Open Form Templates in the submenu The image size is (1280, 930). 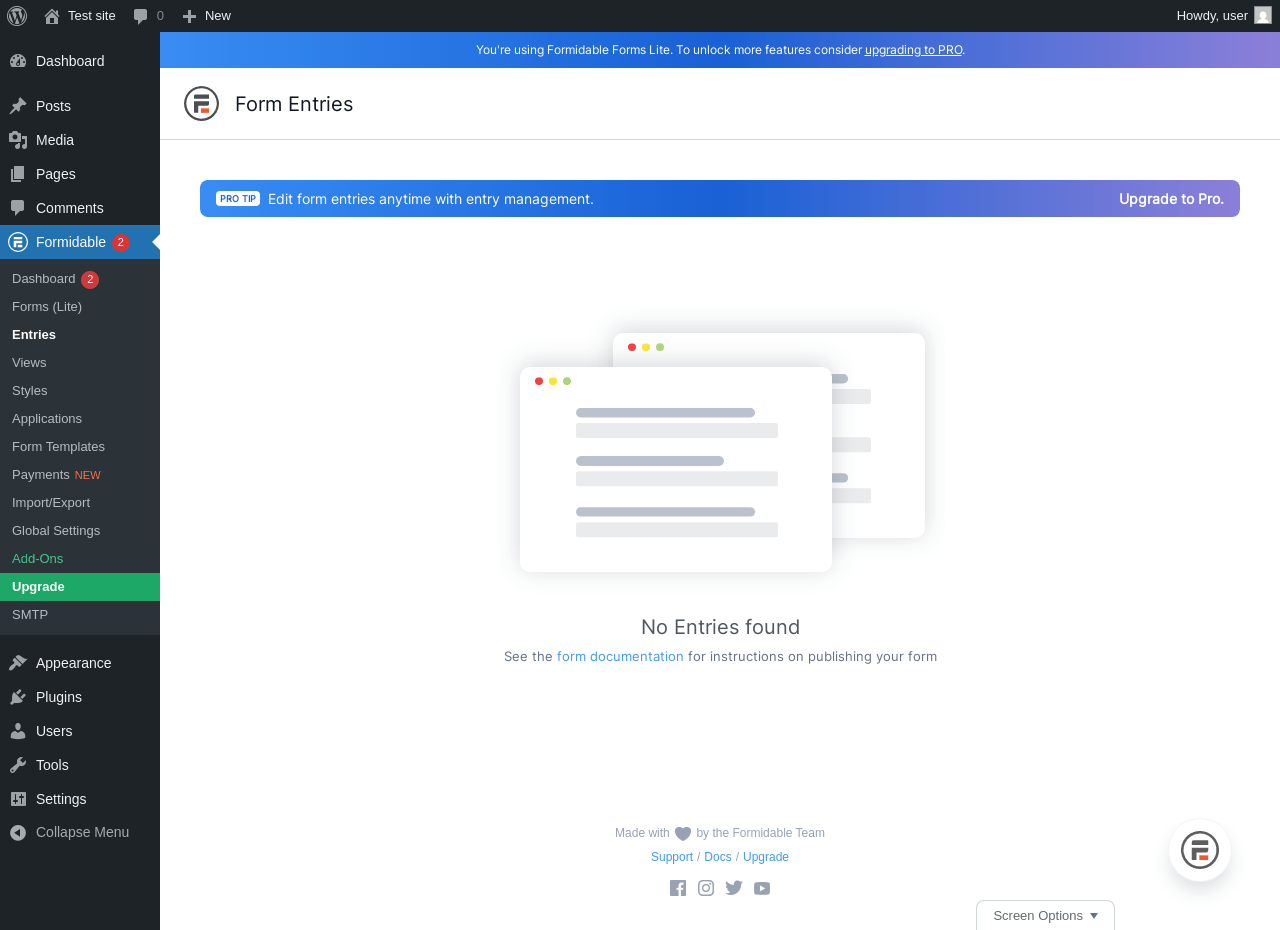coord(80,447)
